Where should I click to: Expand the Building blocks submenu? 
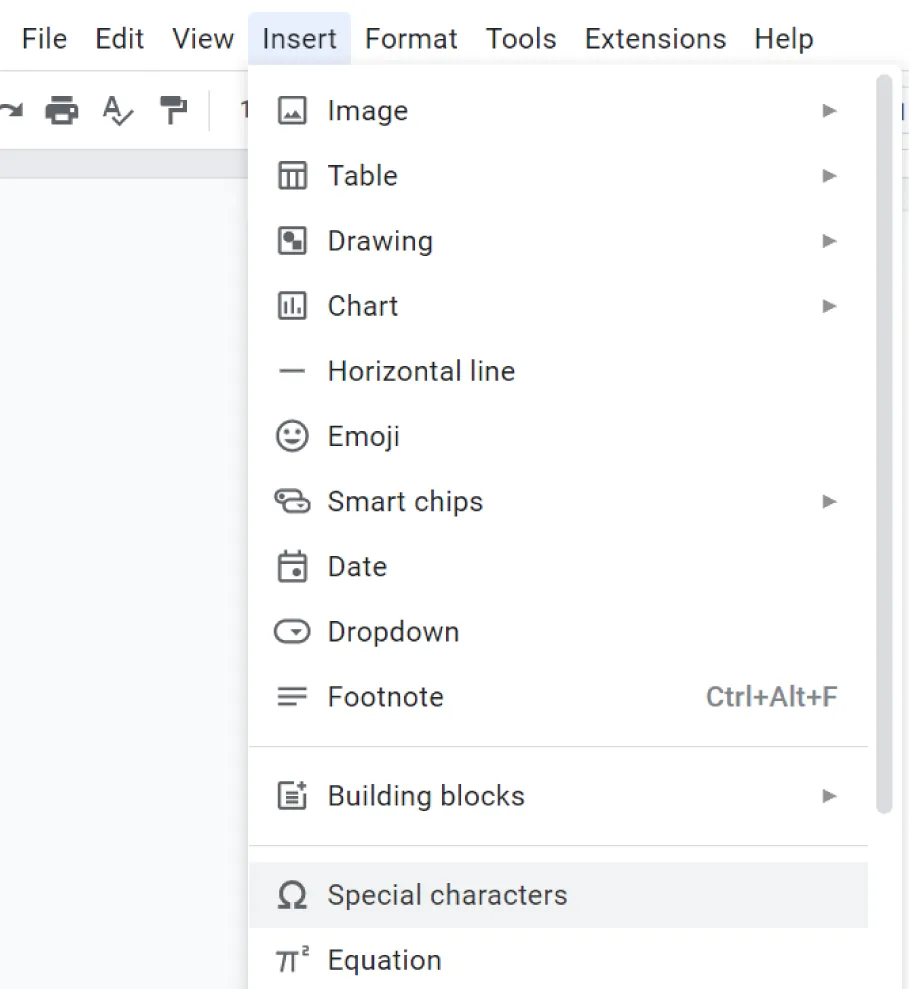pos(829,795)
